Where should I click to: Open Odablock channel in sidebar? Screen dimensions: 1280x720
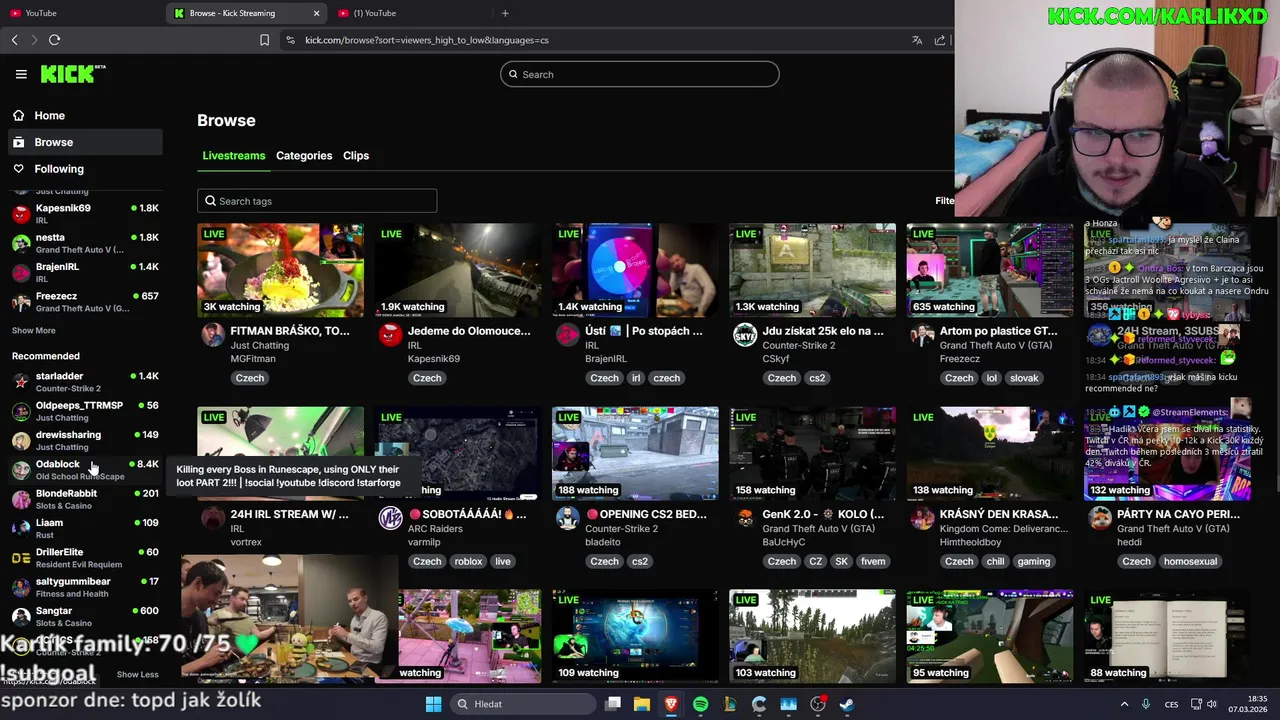coord(84,469)
